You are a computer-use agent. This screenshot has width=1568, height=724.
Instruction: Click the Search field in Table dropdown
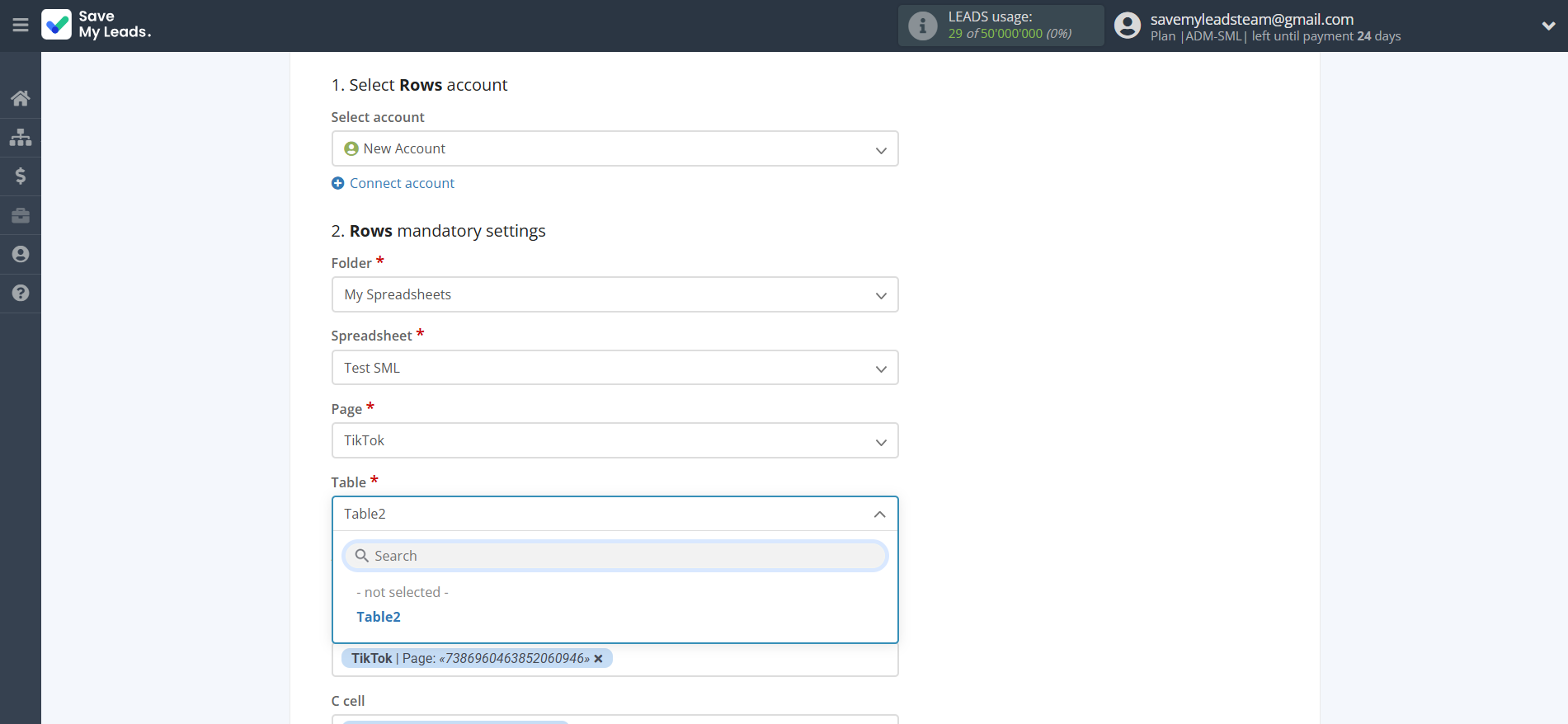(x=614, y=556)
